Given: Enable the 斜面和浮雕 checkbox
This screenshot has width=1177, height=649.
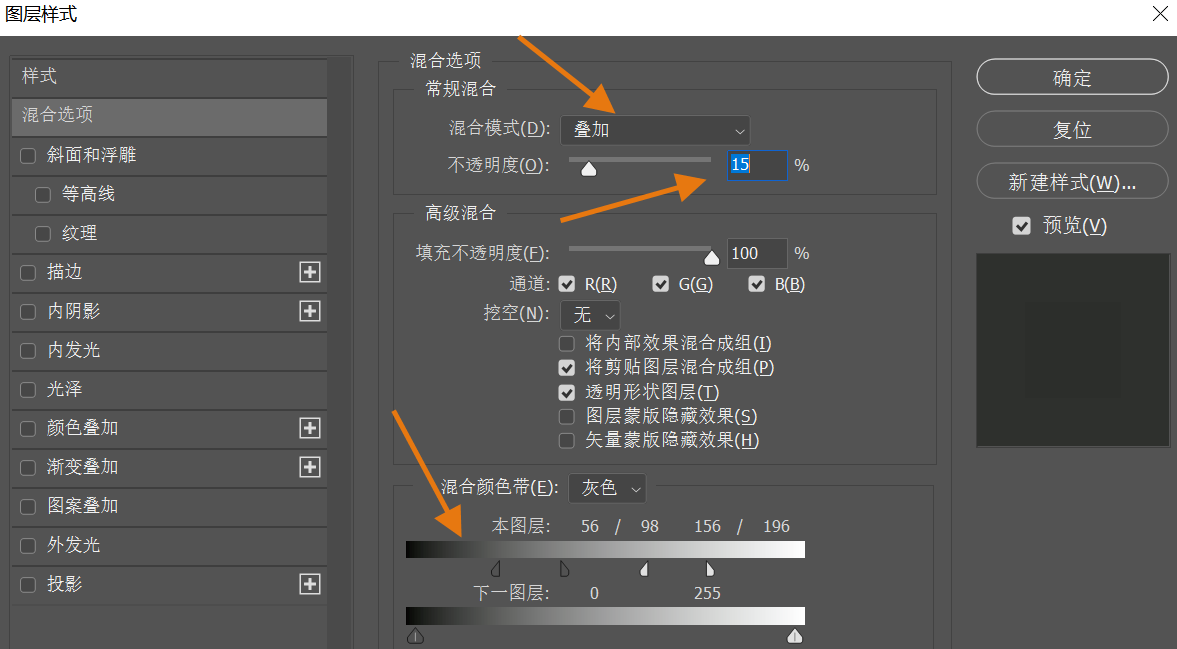Looking at the screenshot, I should tap(28, 155).
